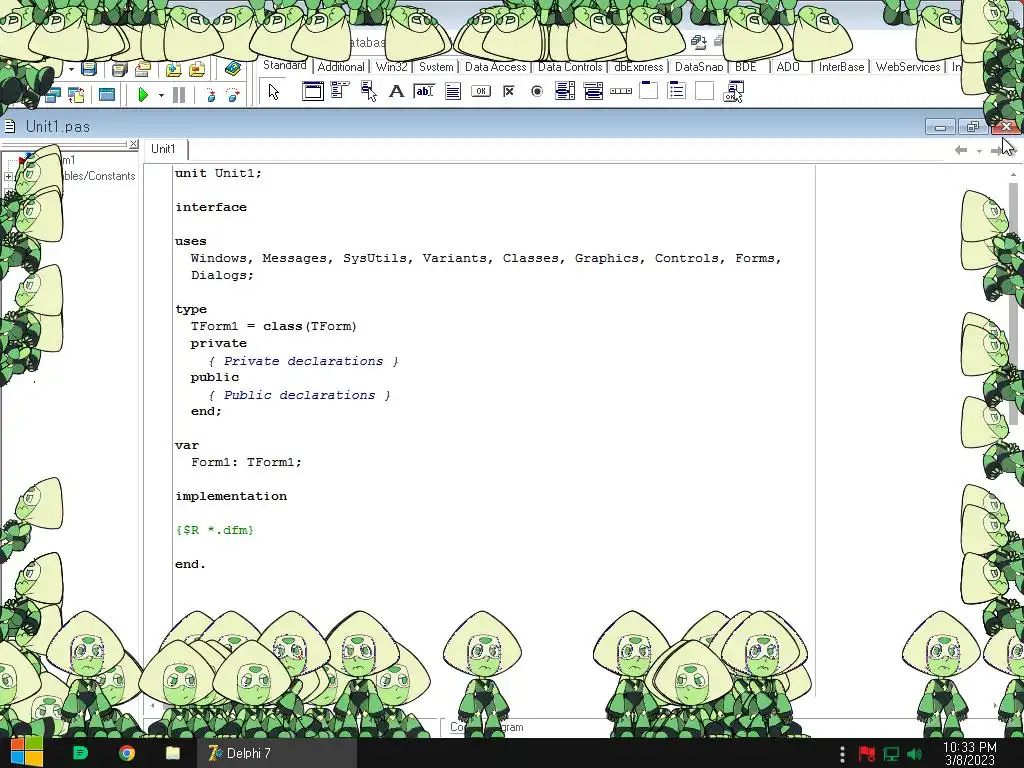Viewport: 1024px width, 768px height.
Task: Select the RadioGroup component icon
Action: pos(677,91)
